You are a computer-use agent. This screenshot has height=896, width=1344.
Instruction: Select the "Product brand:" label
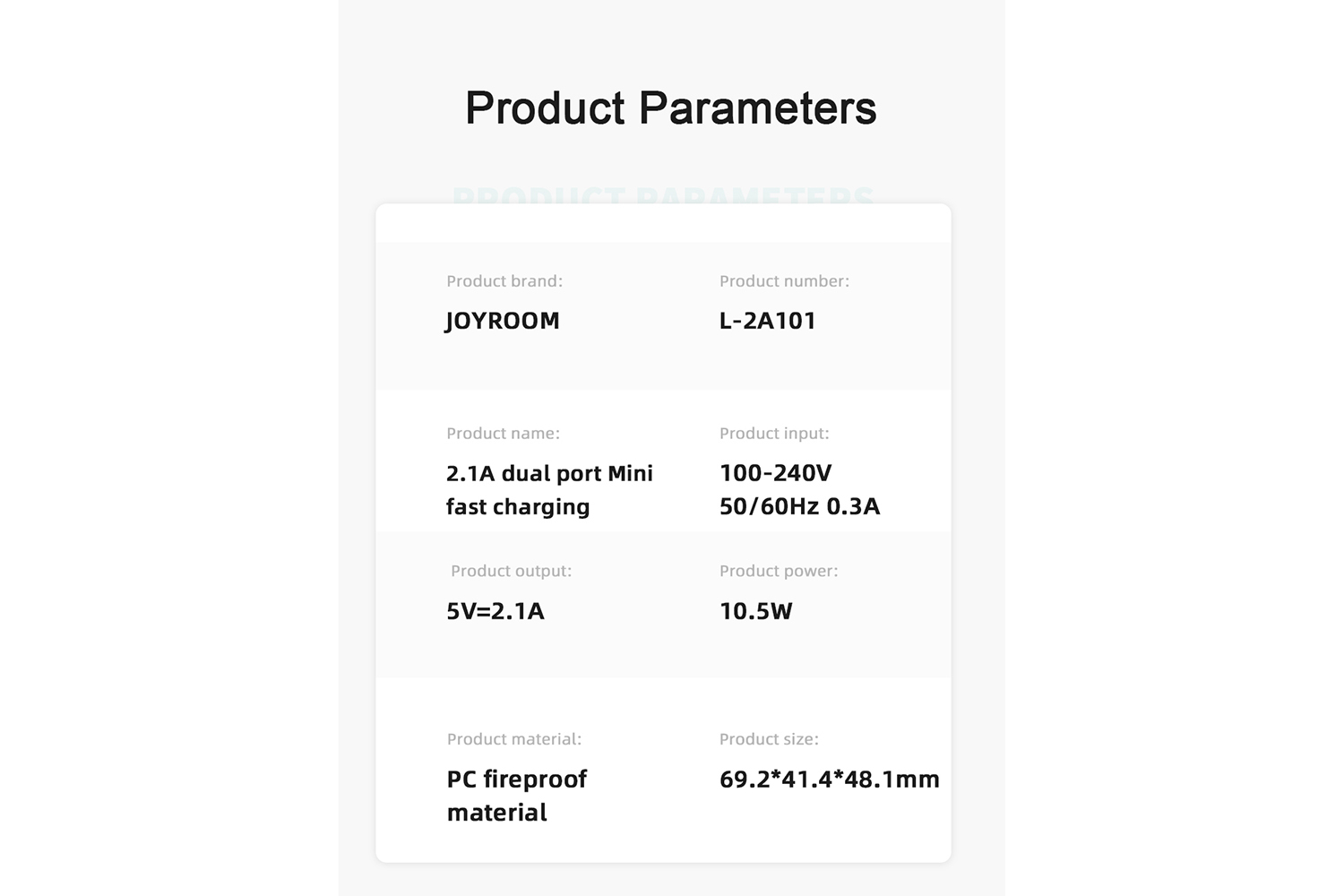(504, 281)
